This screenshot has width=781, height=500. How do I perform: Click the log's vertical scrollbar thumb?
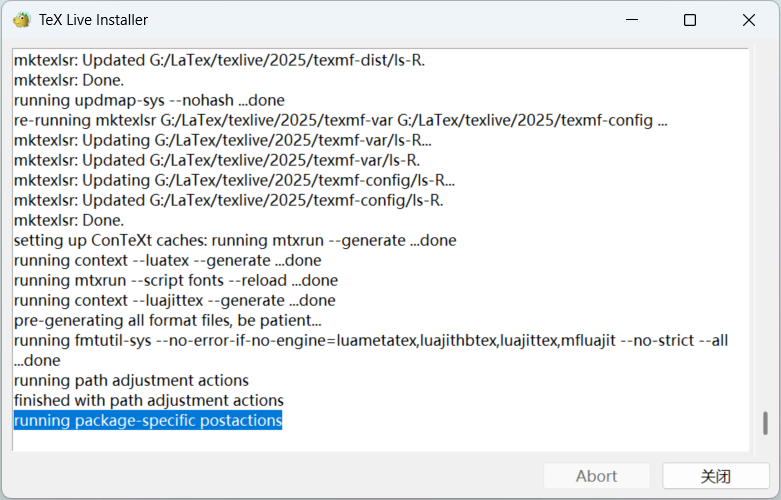point(765,423)
